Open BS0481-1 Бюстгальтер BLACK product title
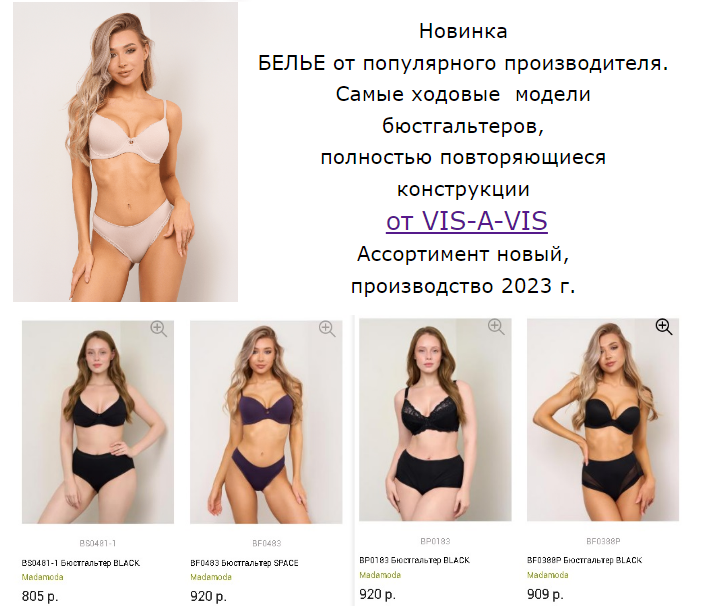Screen dimensions: 709x606 click(81, 563)
